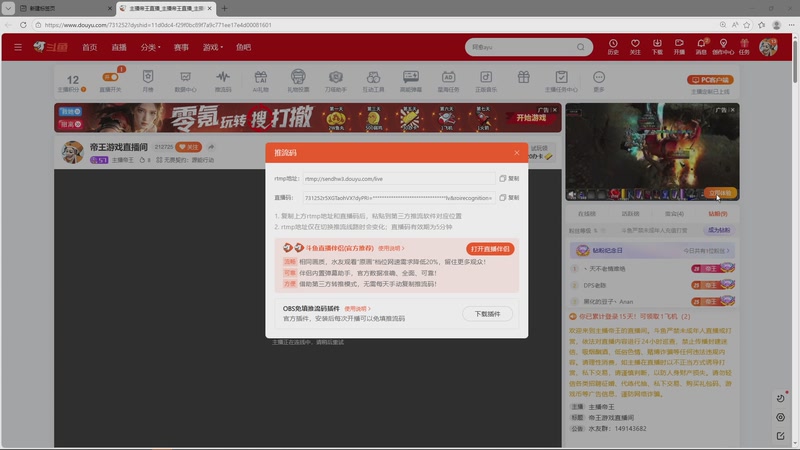Click 立即体验 on the side game ad
The width and height of the screenshot is (800, 450).
tap(720, 193)
